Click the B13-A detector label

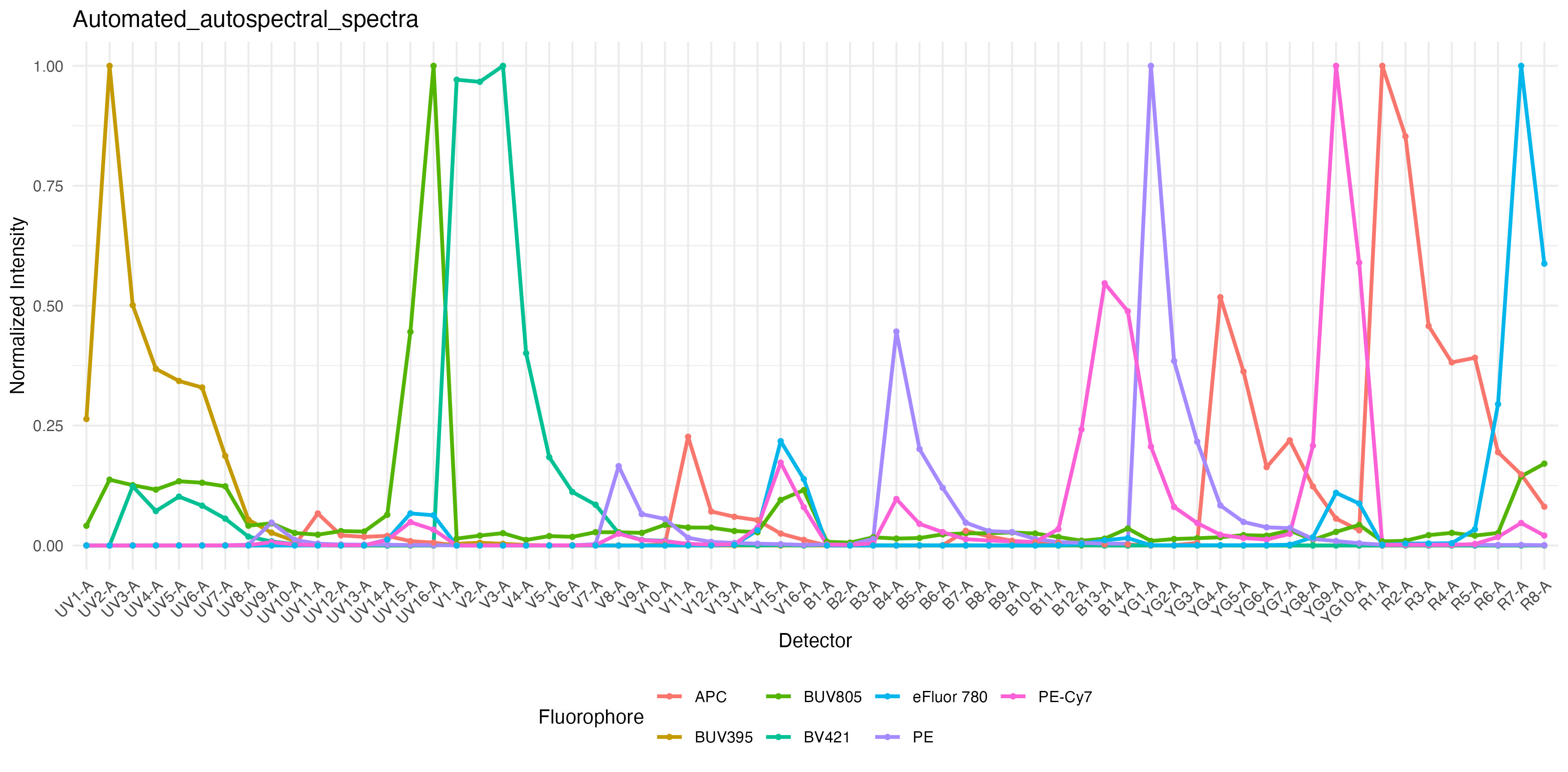1095,598
